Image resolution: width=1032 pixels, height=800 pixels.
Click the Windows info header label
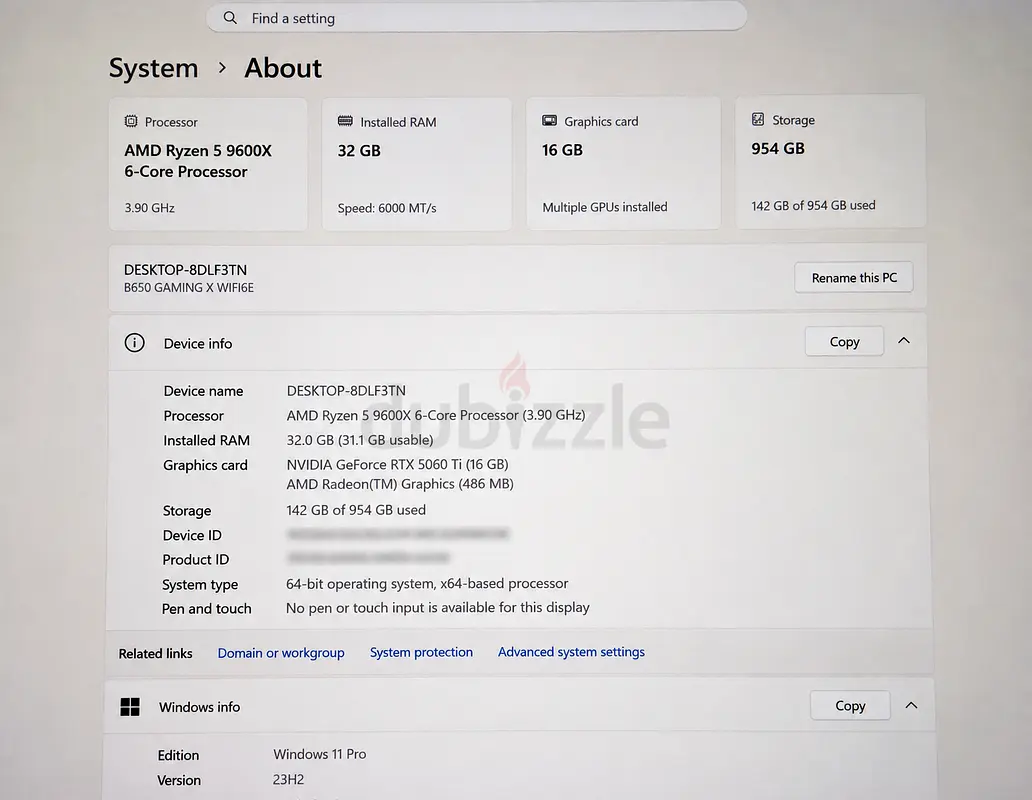[199, 707]
